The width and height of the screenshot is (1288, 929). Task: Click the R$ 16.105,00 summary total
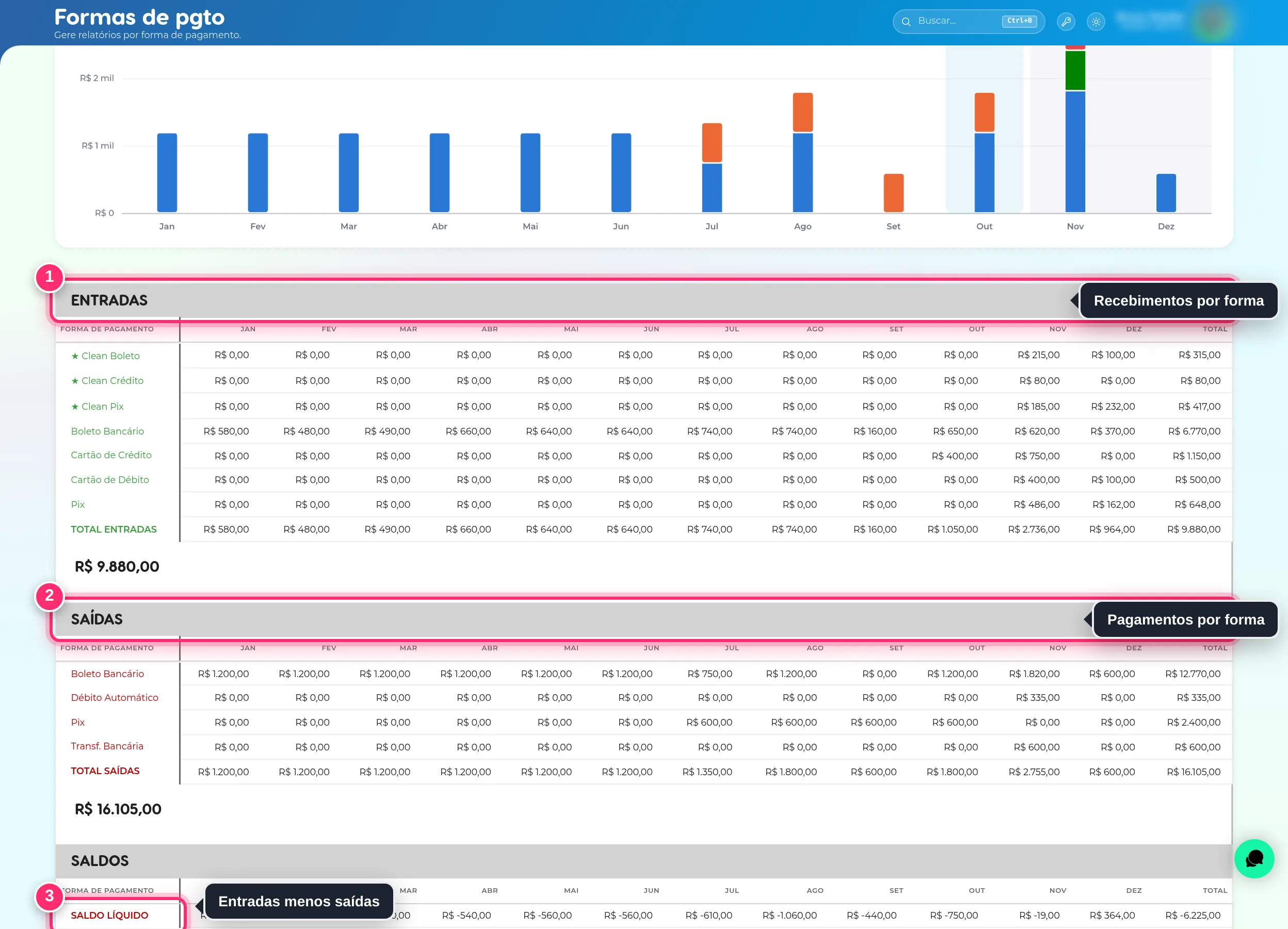118,809
